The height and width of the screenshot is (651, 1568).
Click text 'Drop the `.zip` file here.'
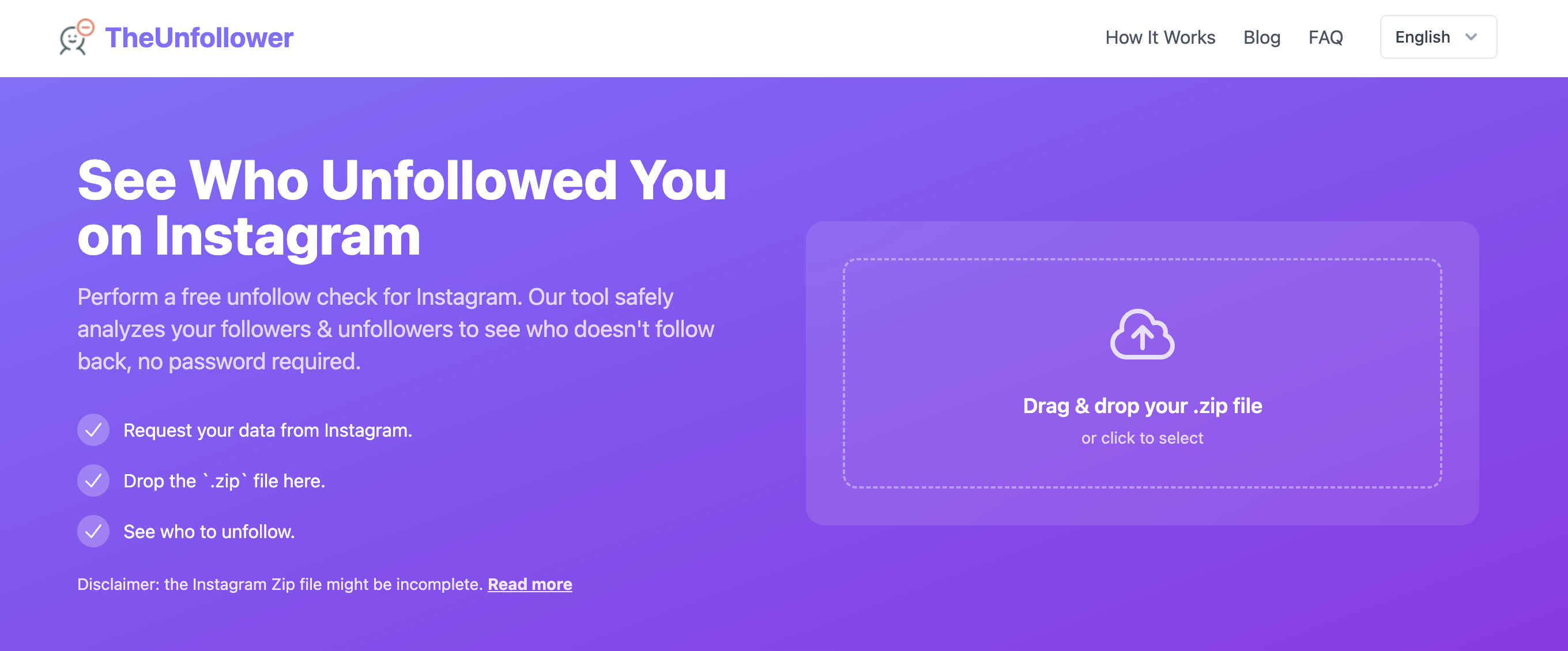224,480
